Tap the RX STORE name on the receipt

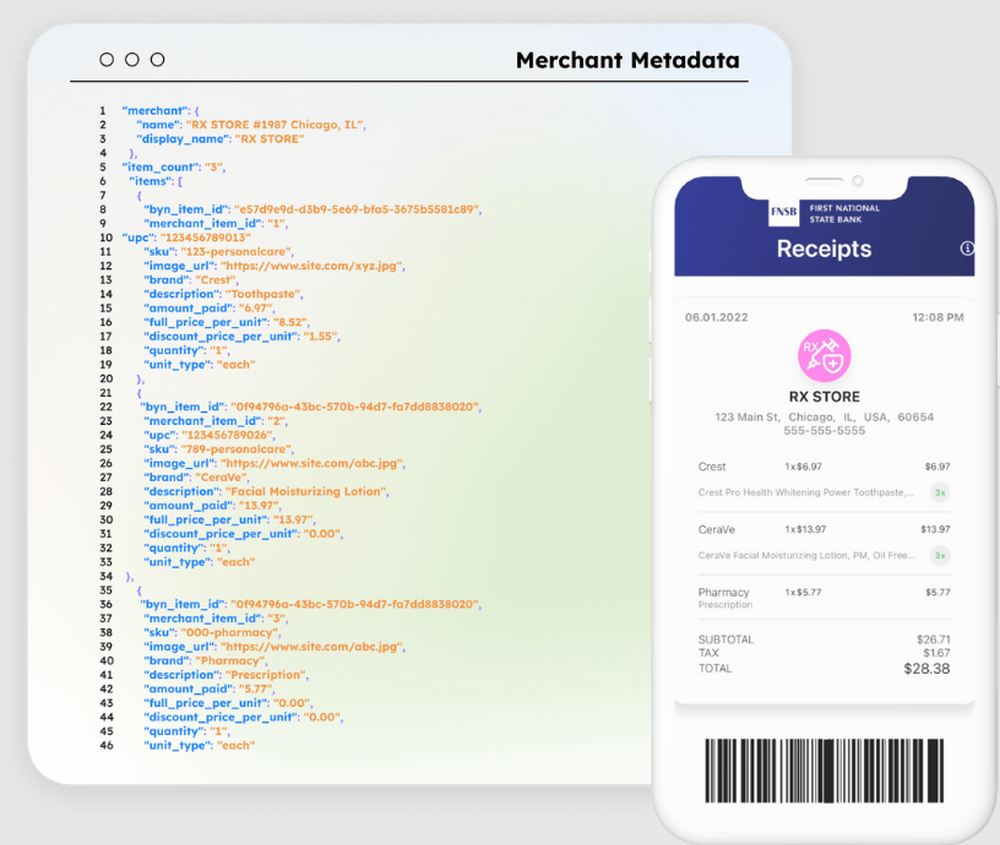(824, 397)
